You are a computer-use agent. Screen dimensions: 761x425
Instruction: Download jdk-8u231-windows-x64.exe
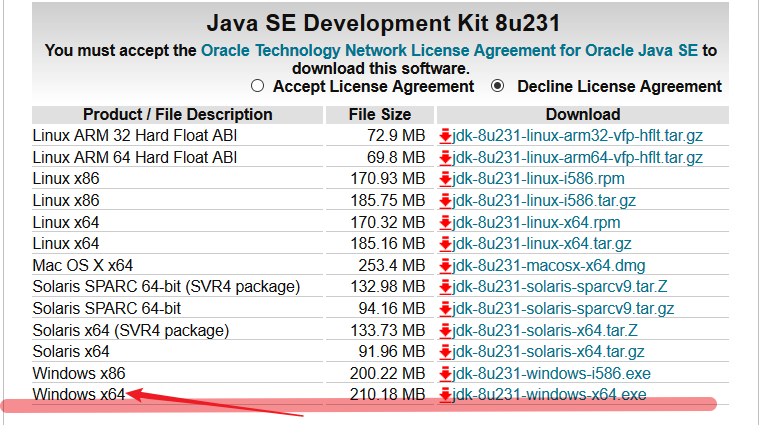click(x=549, y=394)
